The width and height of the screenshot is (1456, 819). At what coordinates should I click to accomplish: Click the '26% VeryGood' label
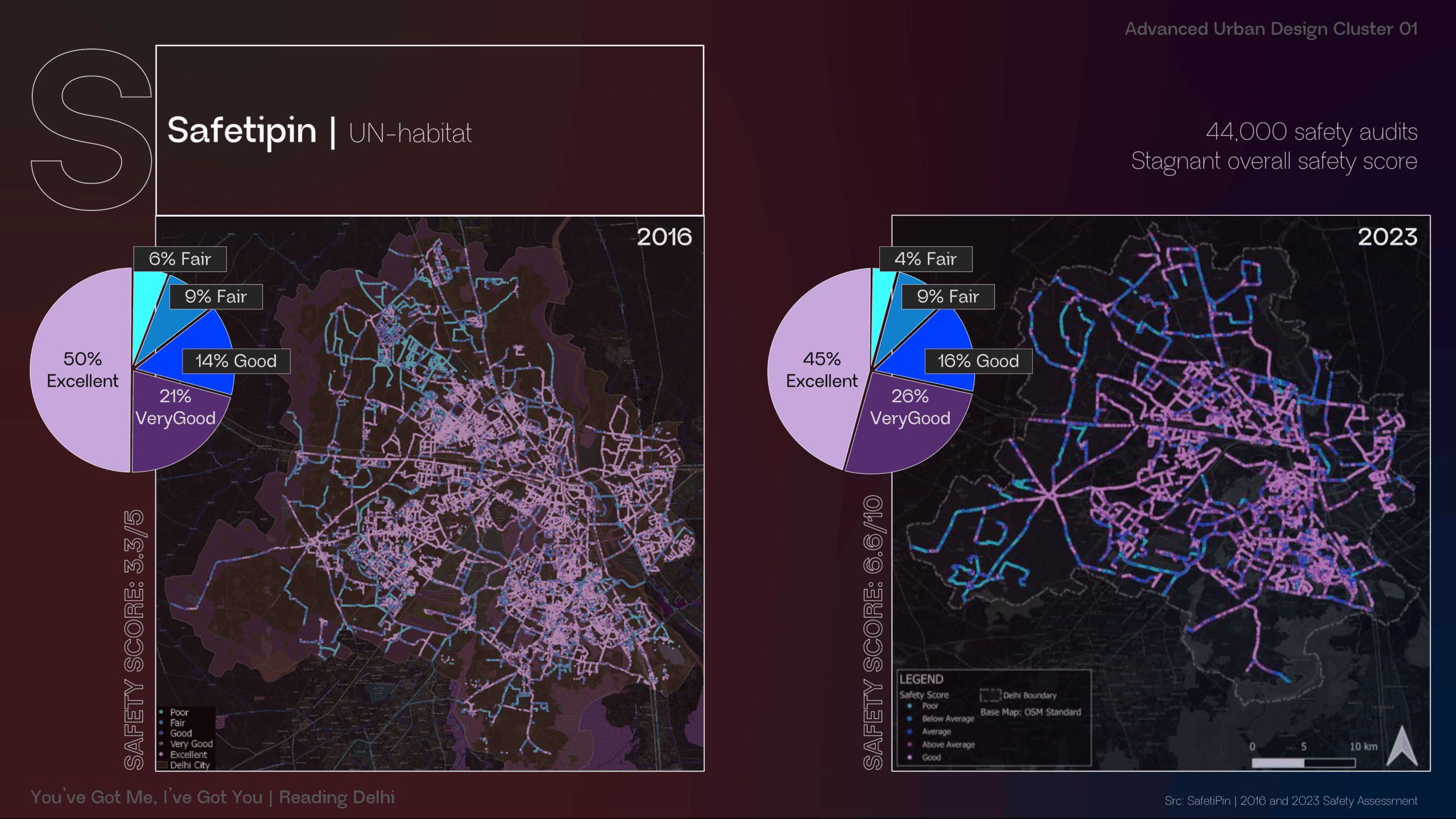(x=910, y=407)
